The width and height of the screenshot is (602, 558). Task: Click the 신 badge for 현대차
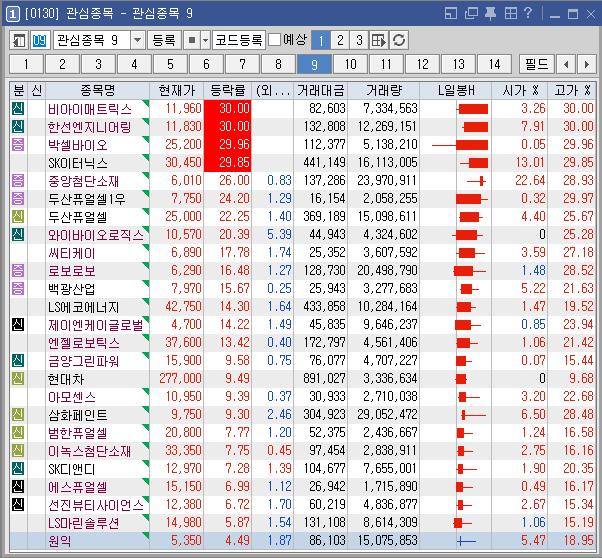(x=18, y=379)
